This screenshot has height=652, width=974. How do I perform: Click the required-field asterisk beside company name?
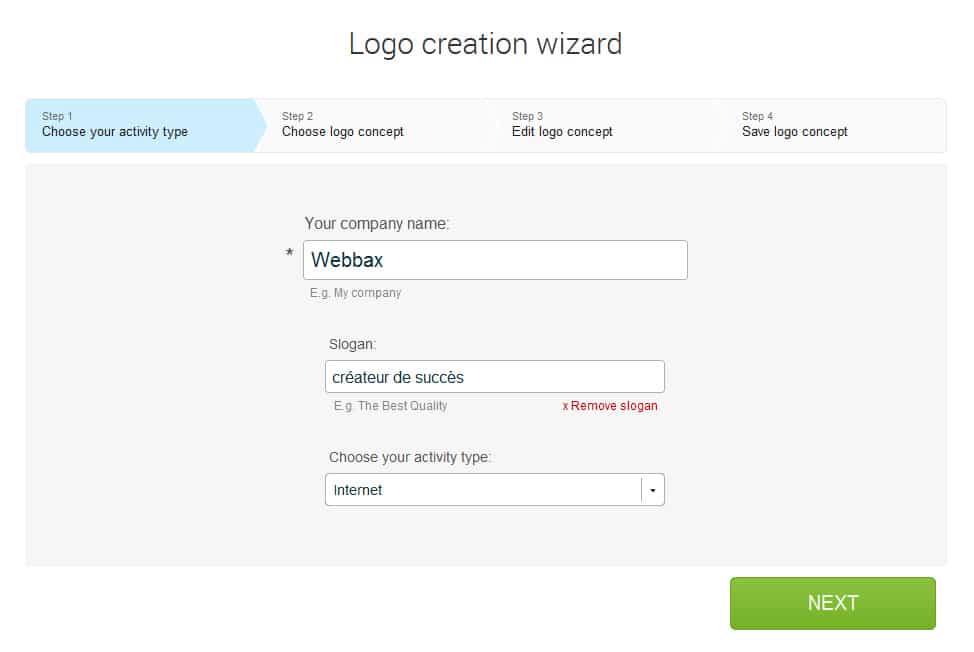click(290, 255)
